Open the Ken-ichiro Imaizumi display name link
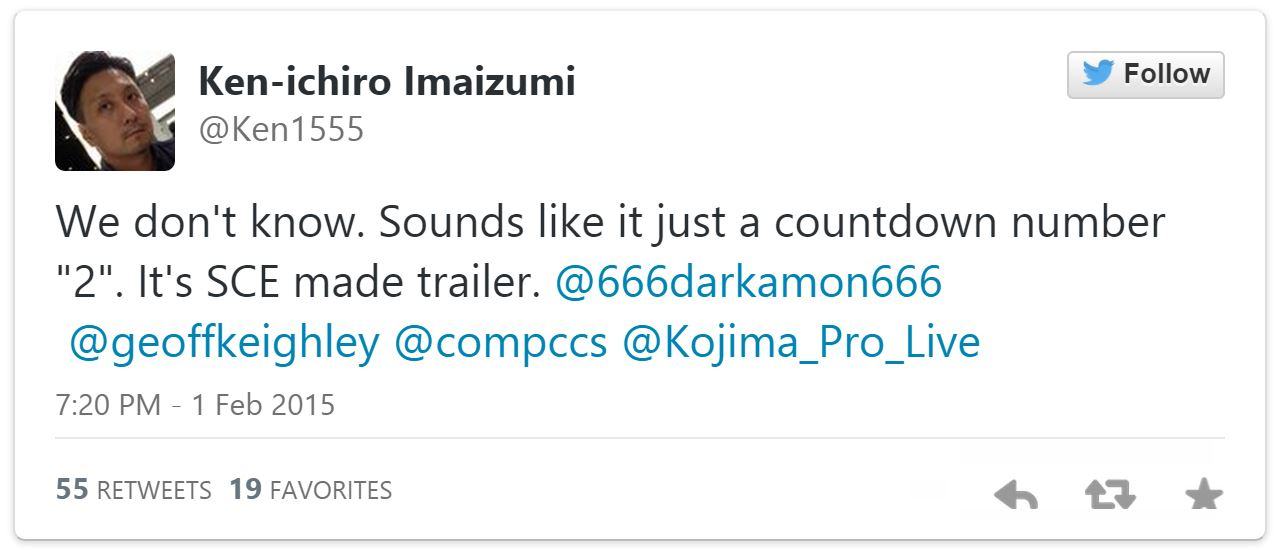This screenshot has height=554, width=1281. tap(387, 81)
